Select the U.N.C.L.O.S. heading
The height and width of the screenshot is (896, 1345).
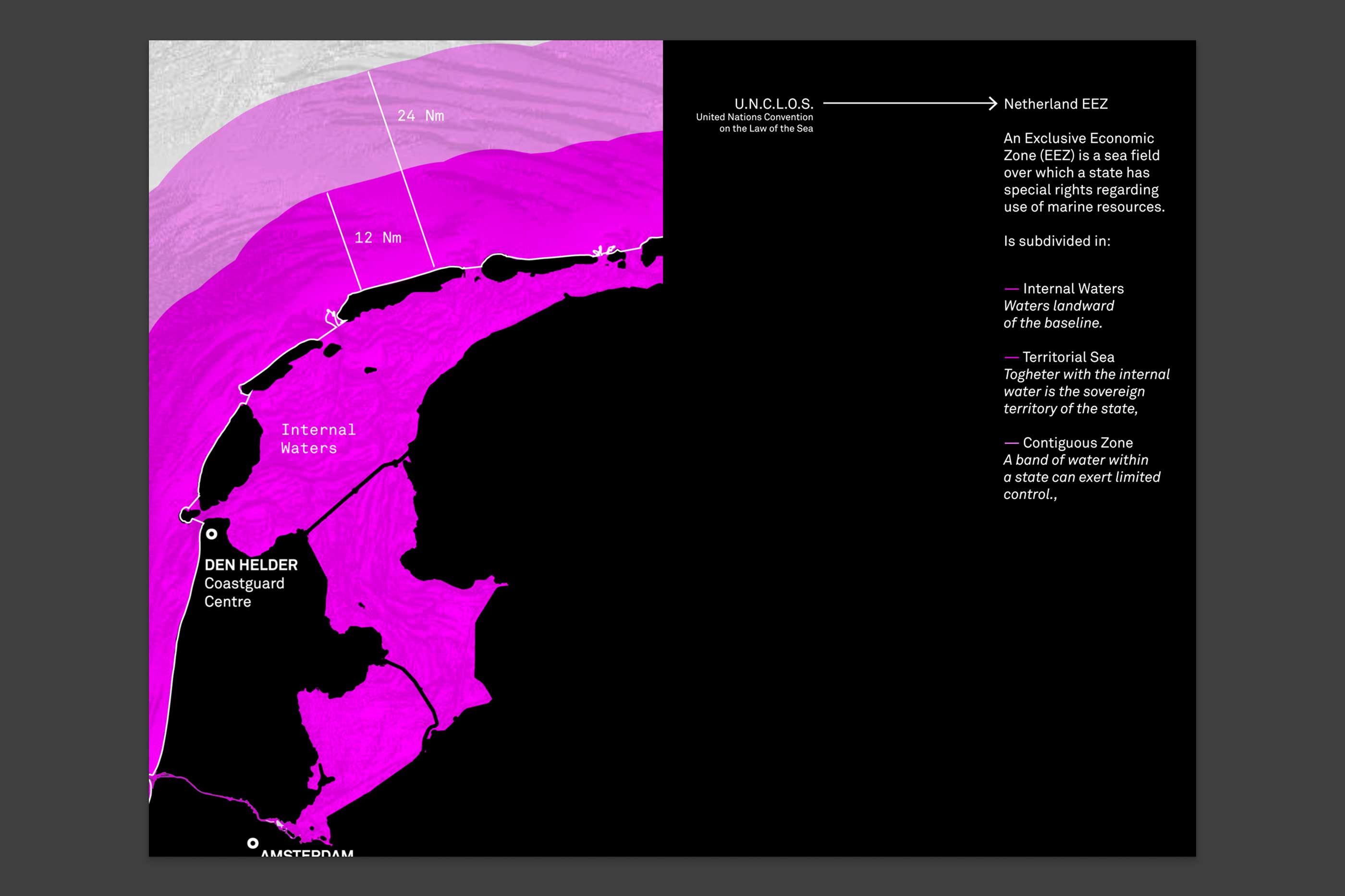[773, 104]
